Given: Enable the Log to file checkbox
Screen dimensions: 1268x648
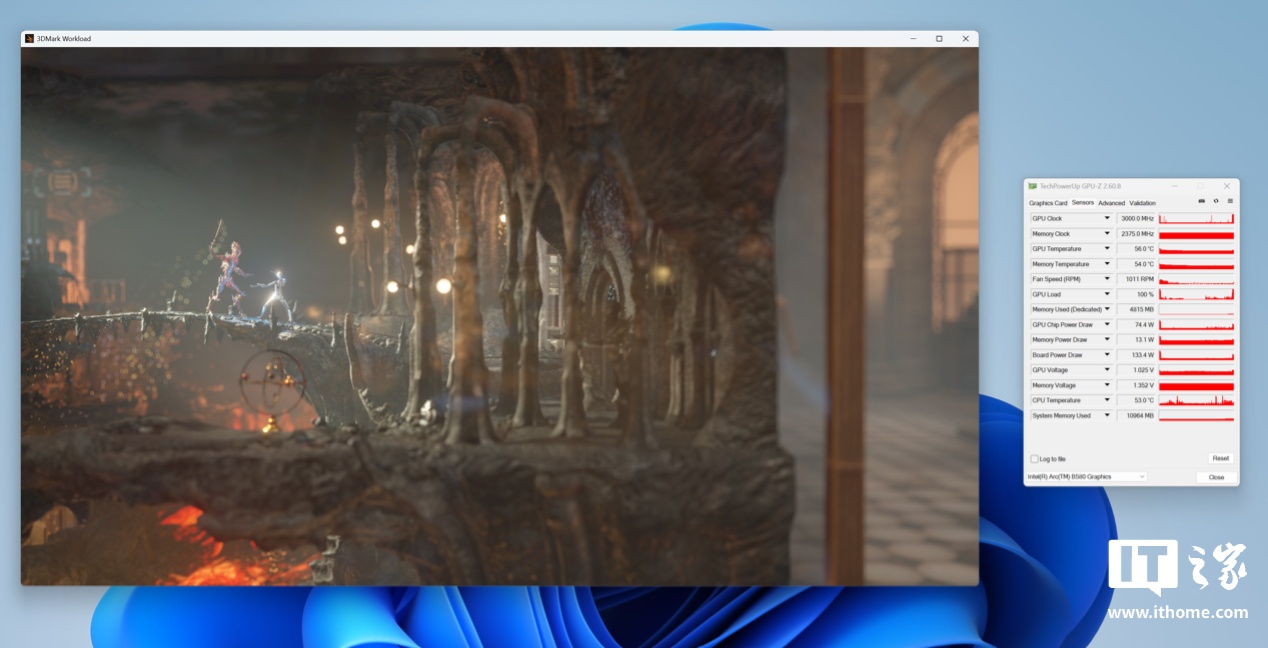Looking at the screenshot, I should pos(1034,459).
